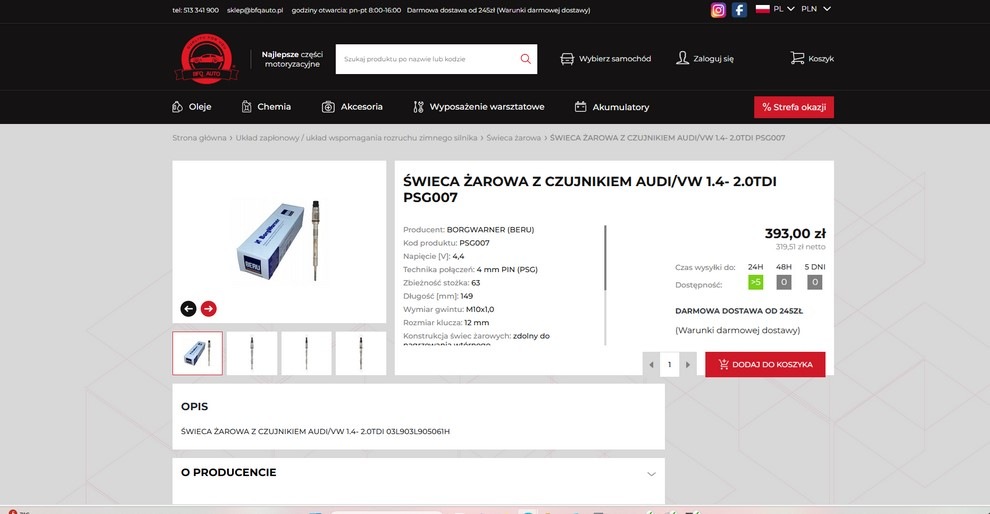Screen dimensions: 990x514
Task: Select the third glow plug thumbnail
Action: tap(306, 353)
